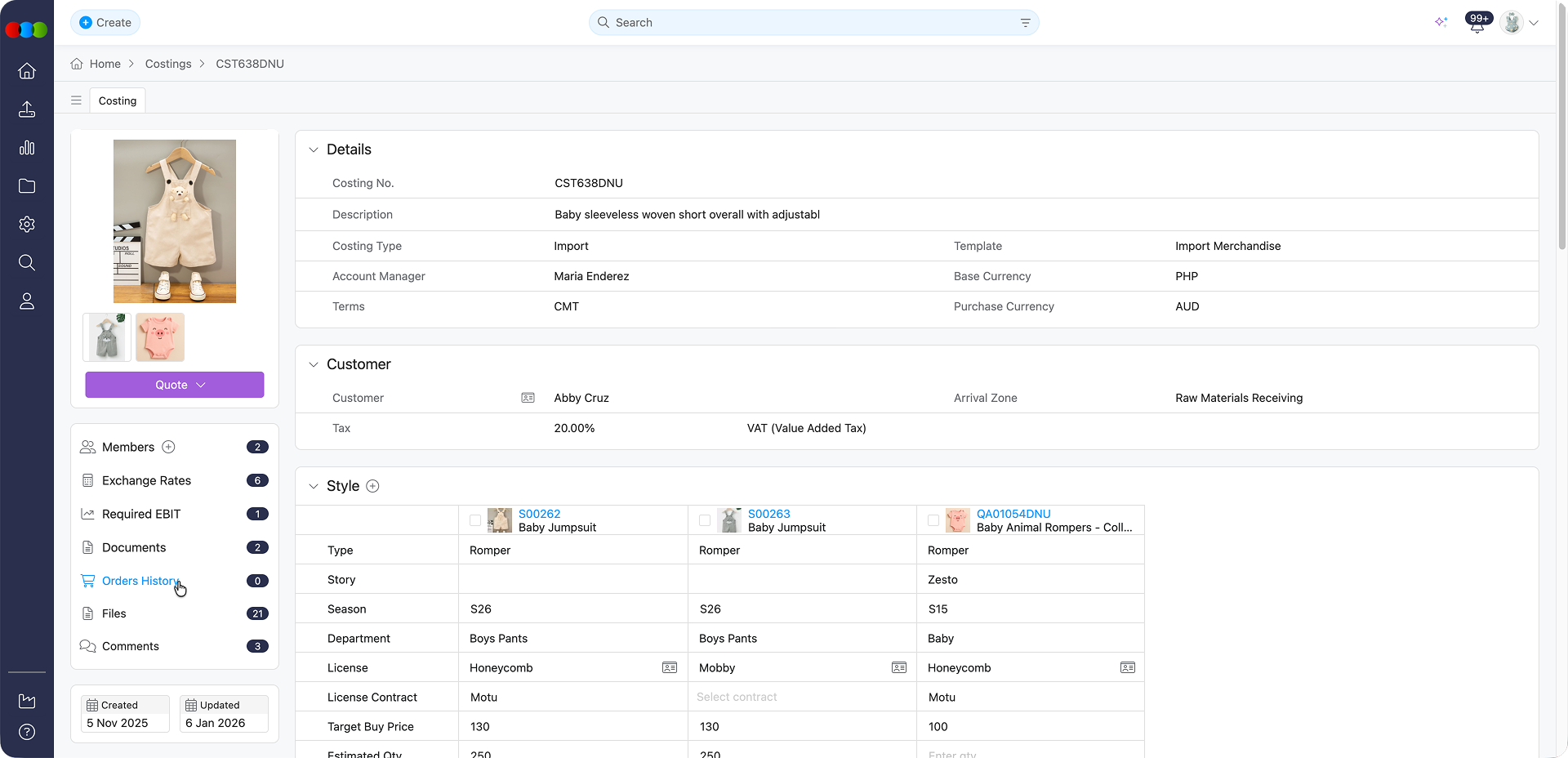Click the upload icon in left sidebar

pyautogui.click(x=27, y=109)
